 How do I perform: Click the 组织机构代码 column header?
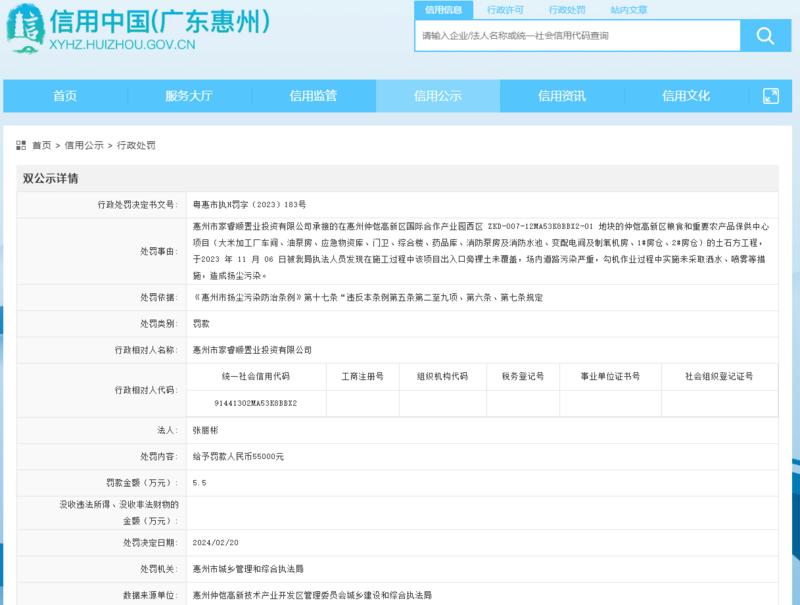442,376
